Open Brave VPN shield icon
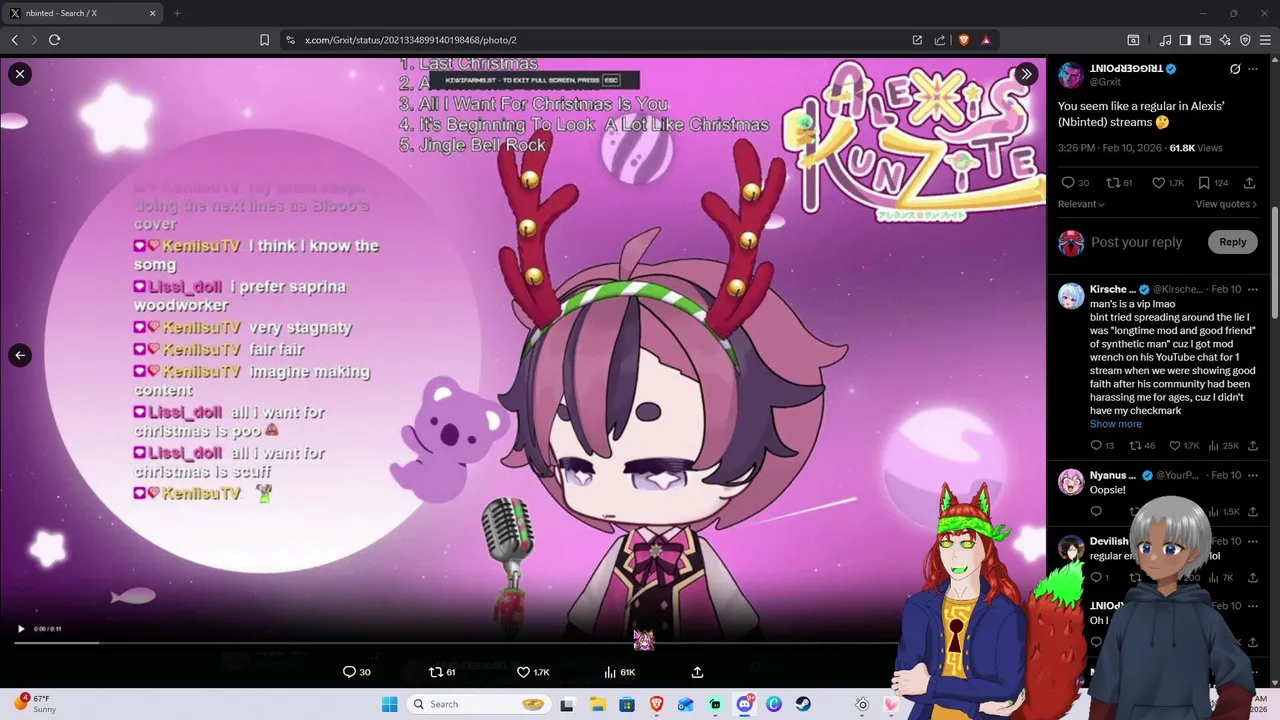The width and height of the screenshot is (1280, 720). click(x=1245, y=40)
